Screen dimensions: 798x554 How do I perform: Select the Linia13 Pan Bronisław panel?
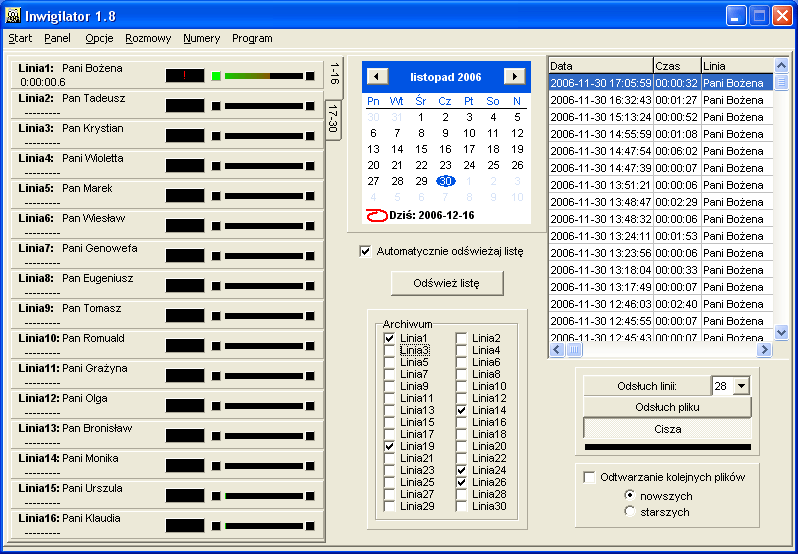click(167, 435)
